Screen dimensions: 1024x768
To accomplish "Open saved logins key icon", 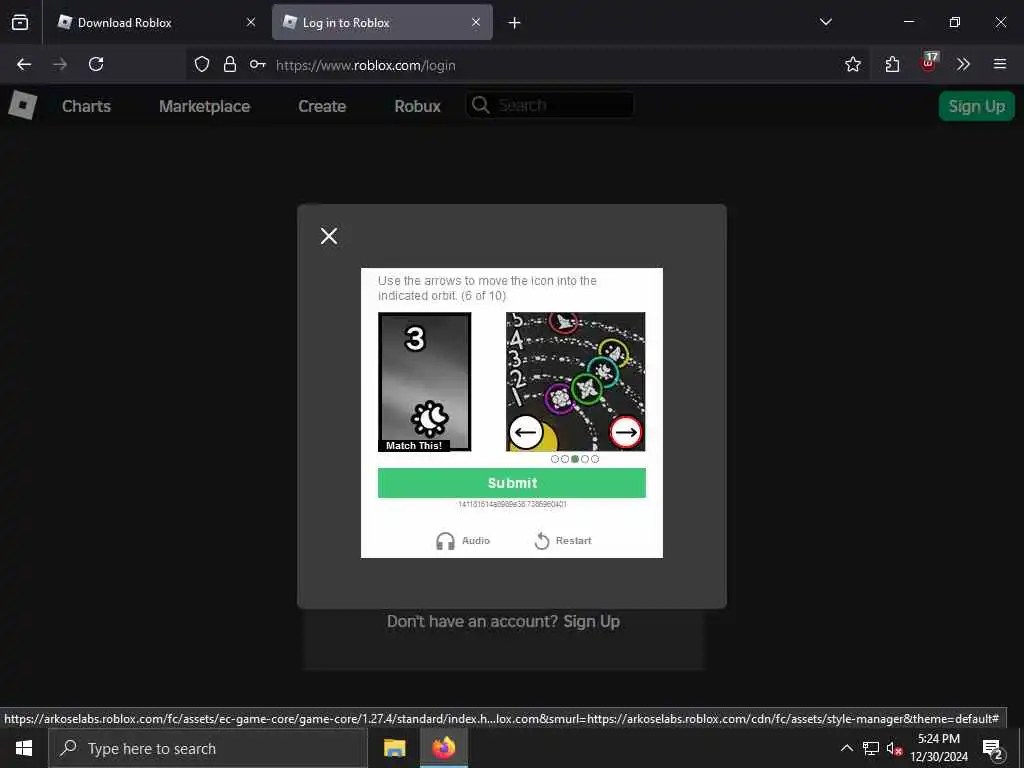I will pyautogui.click(x=257, y=64).
